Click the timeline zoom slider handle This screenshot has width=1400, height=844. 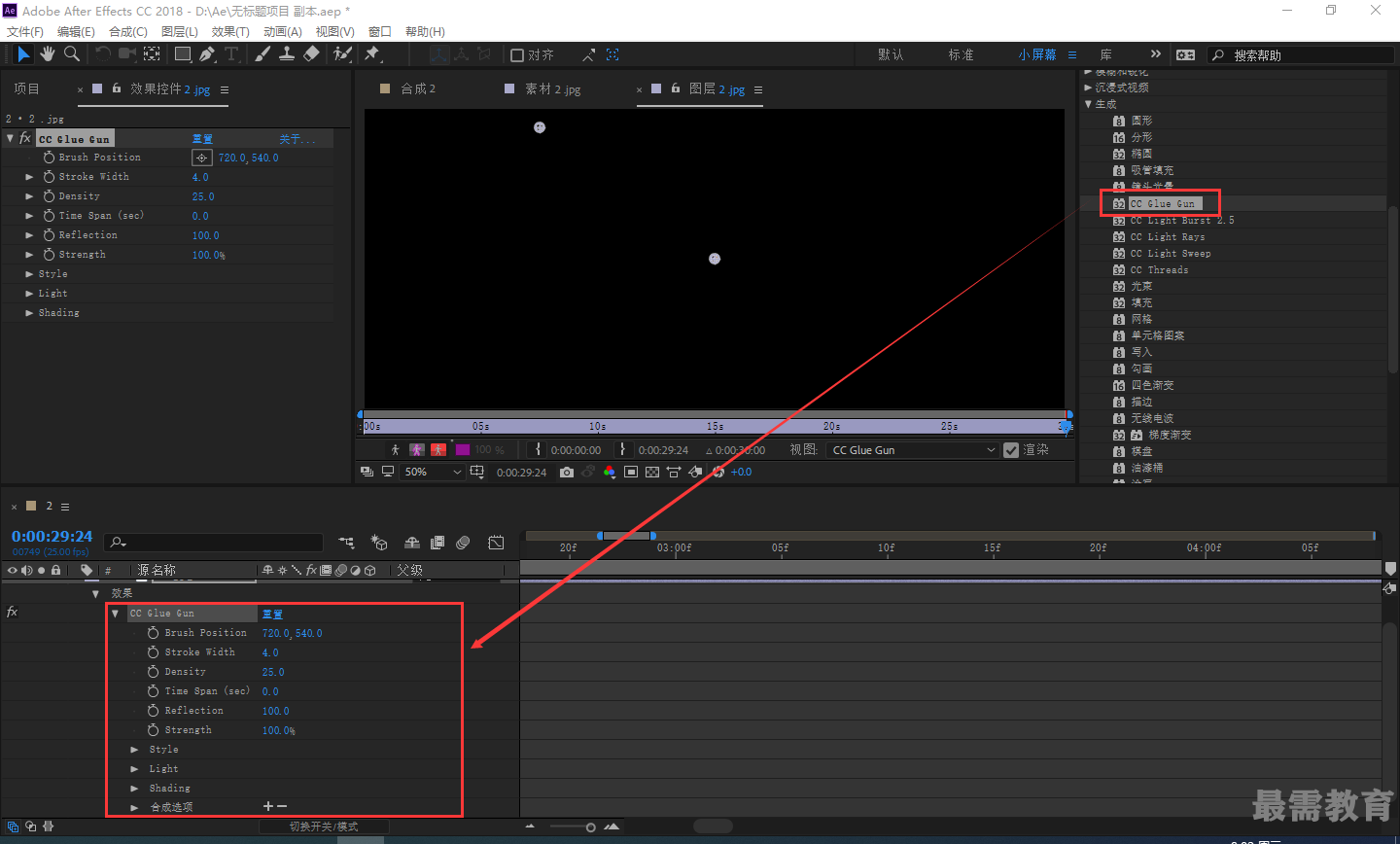[590, 827]
